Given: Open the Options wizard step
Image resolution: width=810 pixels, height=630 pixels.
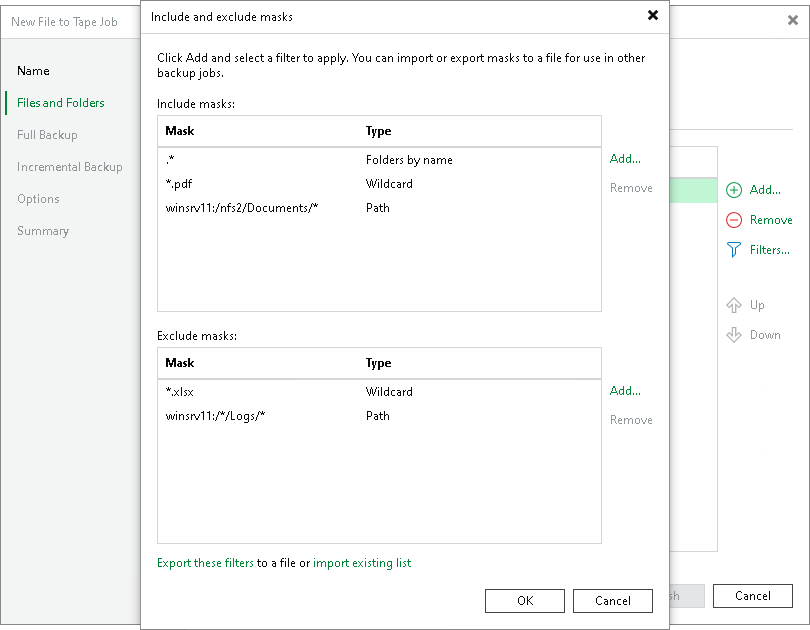Looking at the screenshot, I should (x=38, y=199).
